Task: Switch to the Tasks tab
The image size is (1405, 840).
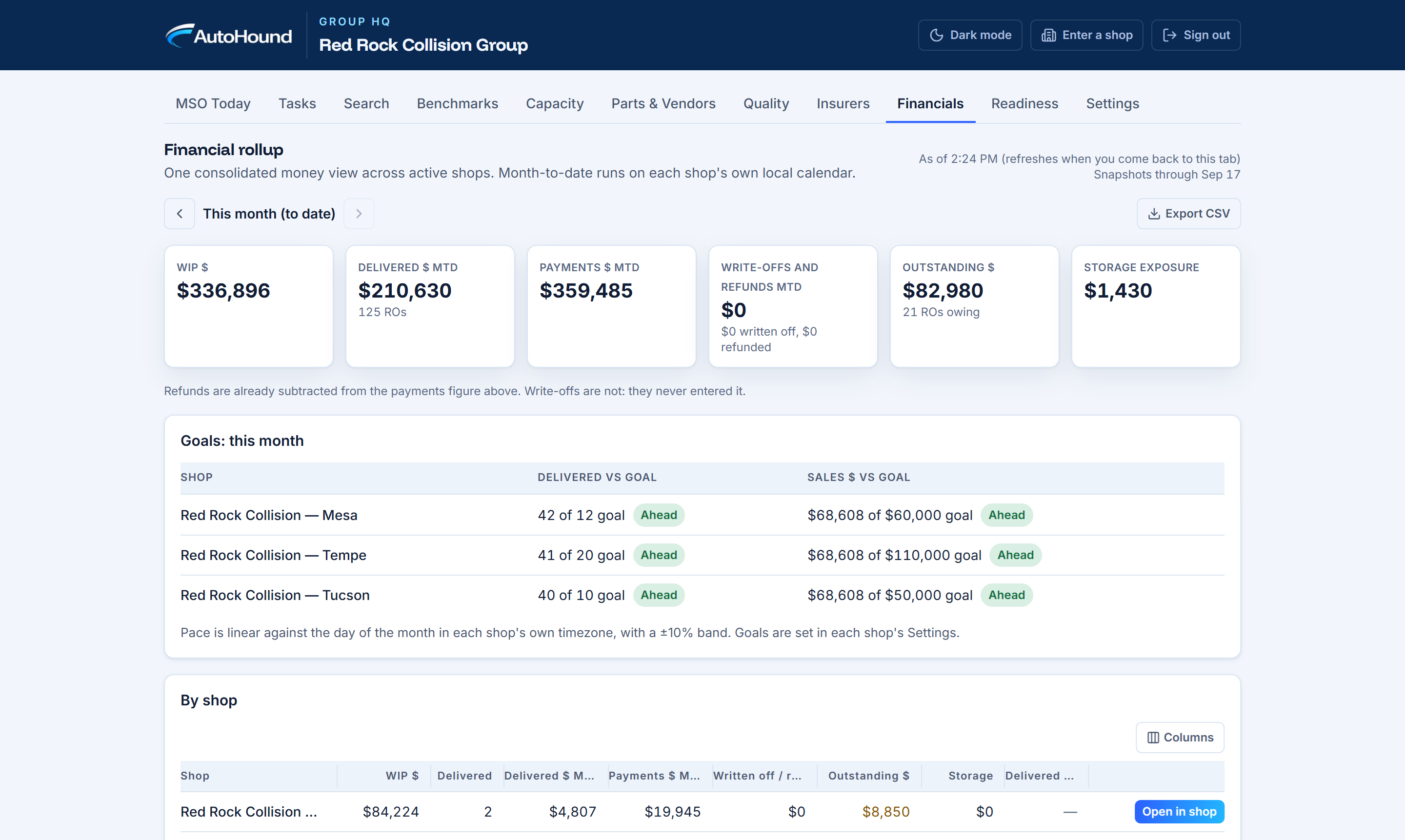Action: click(297, 103)
